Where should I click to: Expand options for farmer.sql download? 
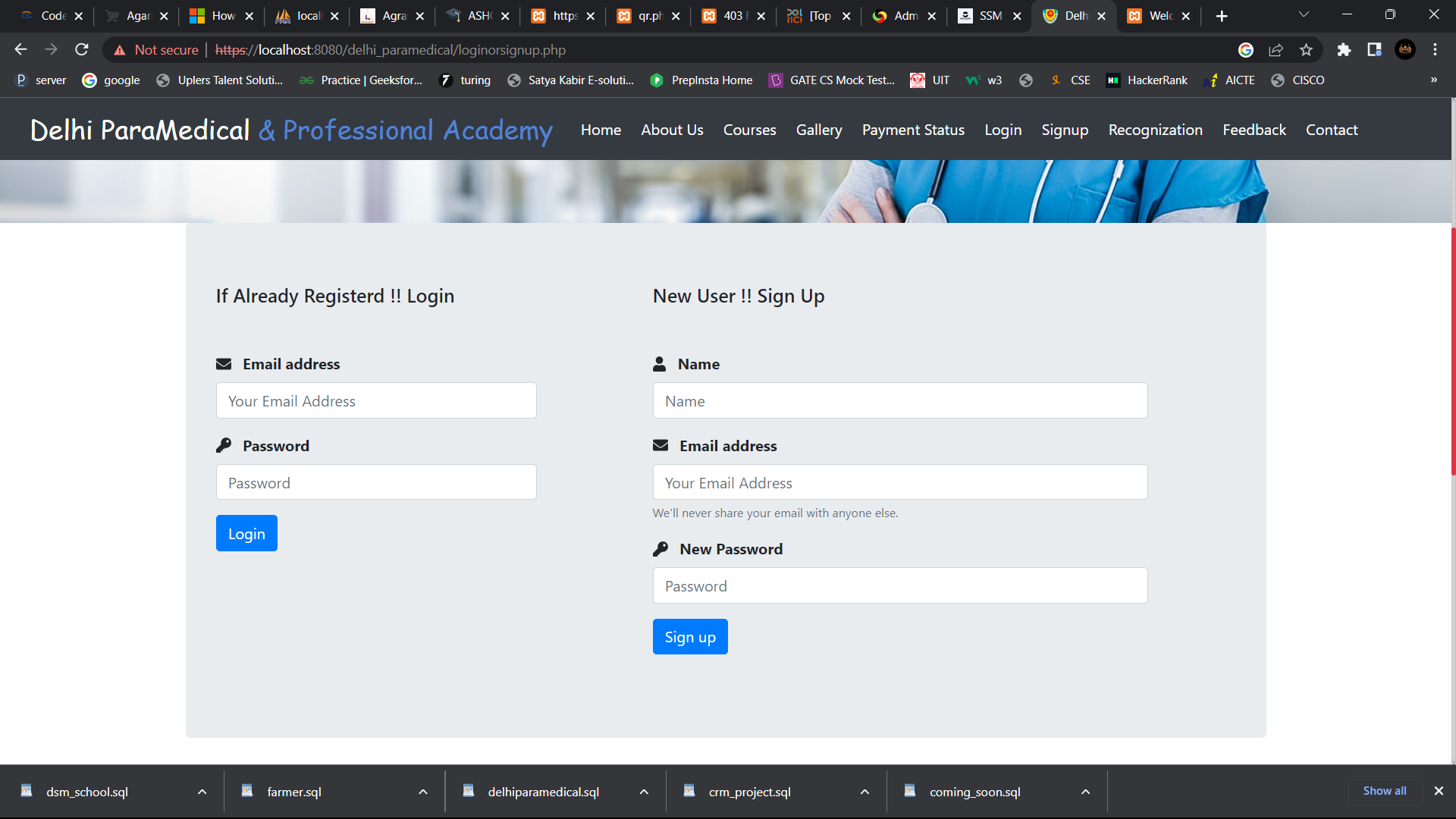click(x=423, y=792)
